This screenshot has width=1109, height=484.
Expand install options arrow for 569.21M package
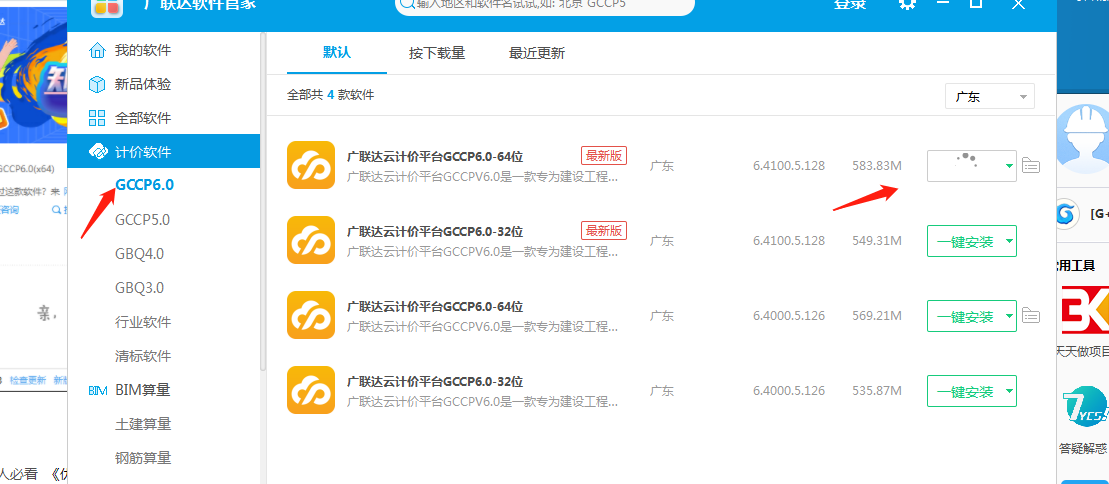point(1009,316)
